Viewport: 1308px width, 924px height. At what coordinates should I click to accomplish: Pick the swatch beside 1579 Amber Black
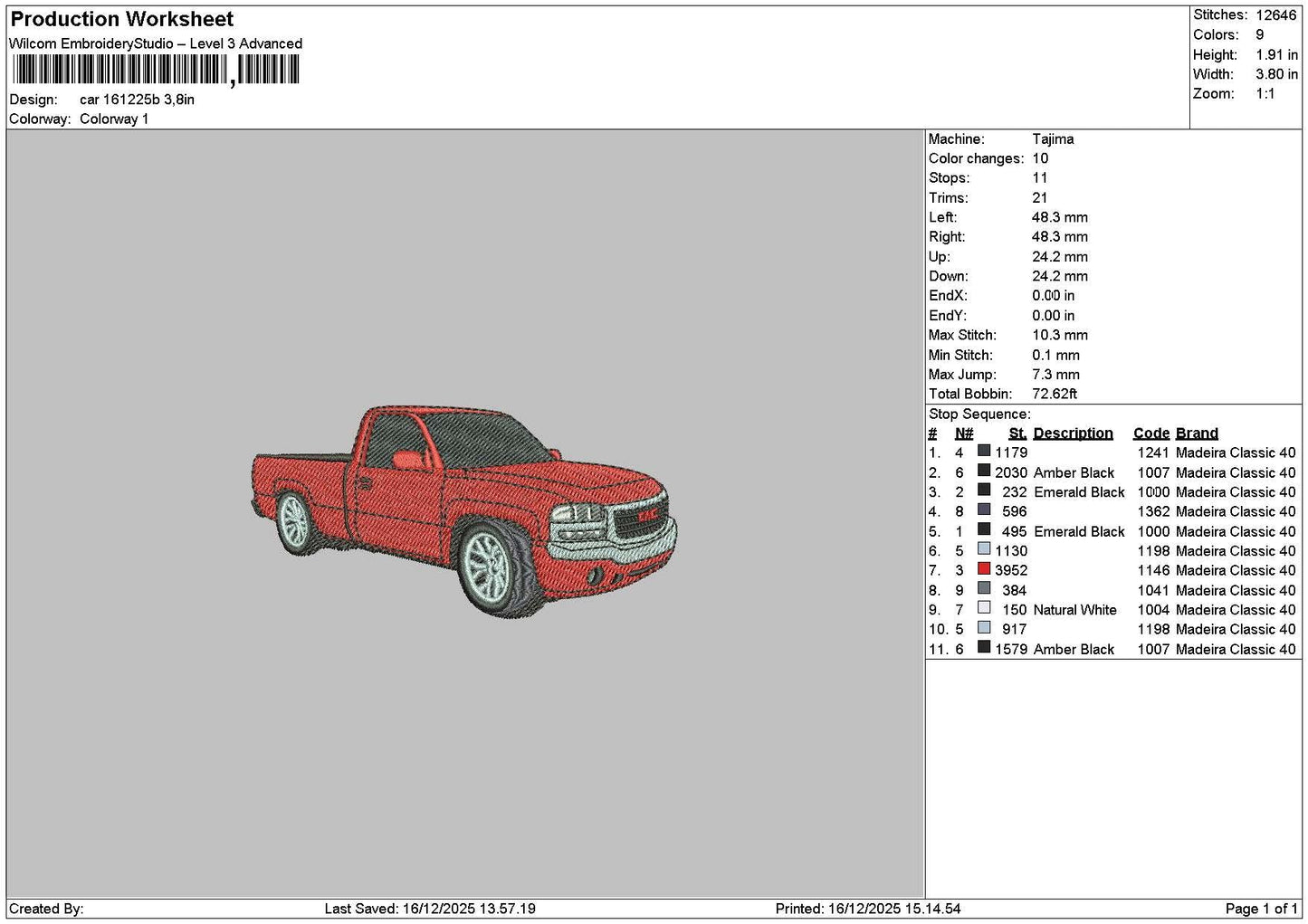tap(984, 648)
